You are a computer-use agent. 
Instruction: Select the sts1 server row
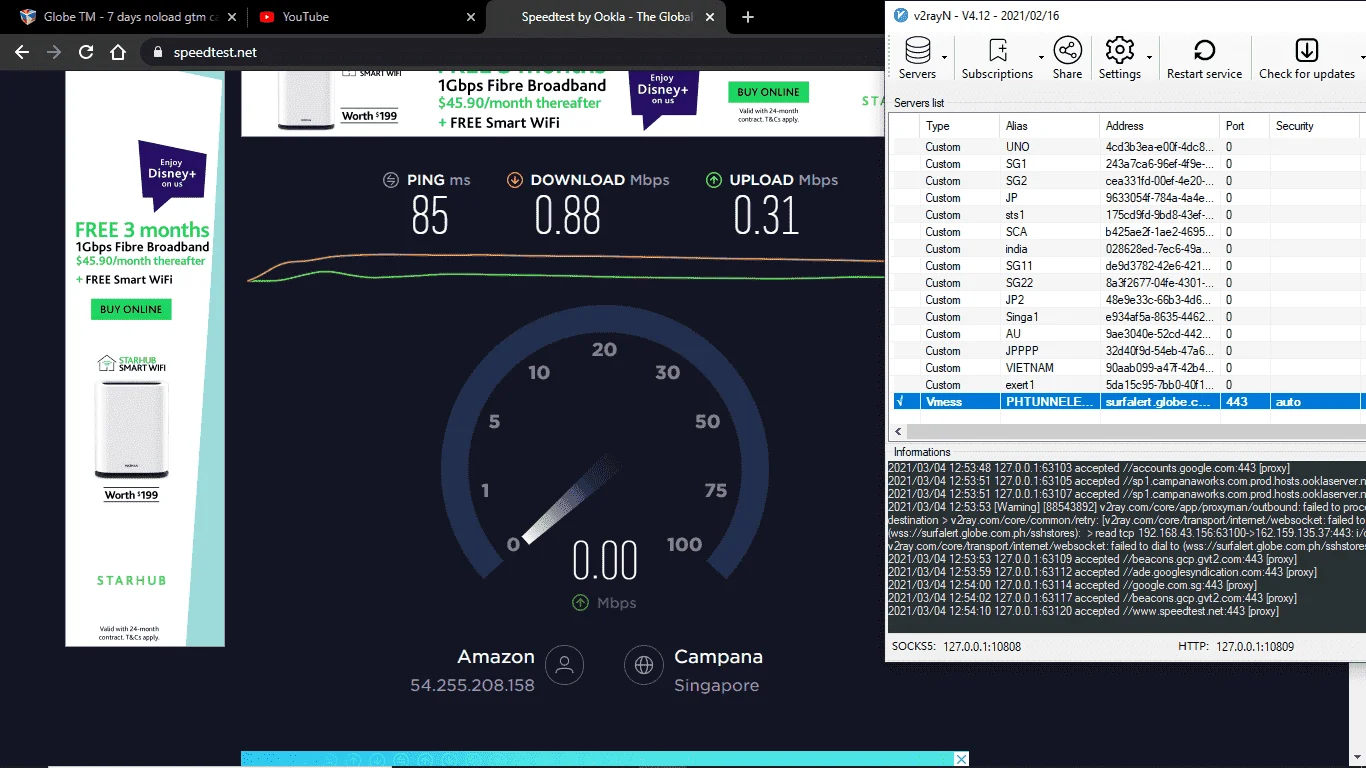pos(1125,215)
